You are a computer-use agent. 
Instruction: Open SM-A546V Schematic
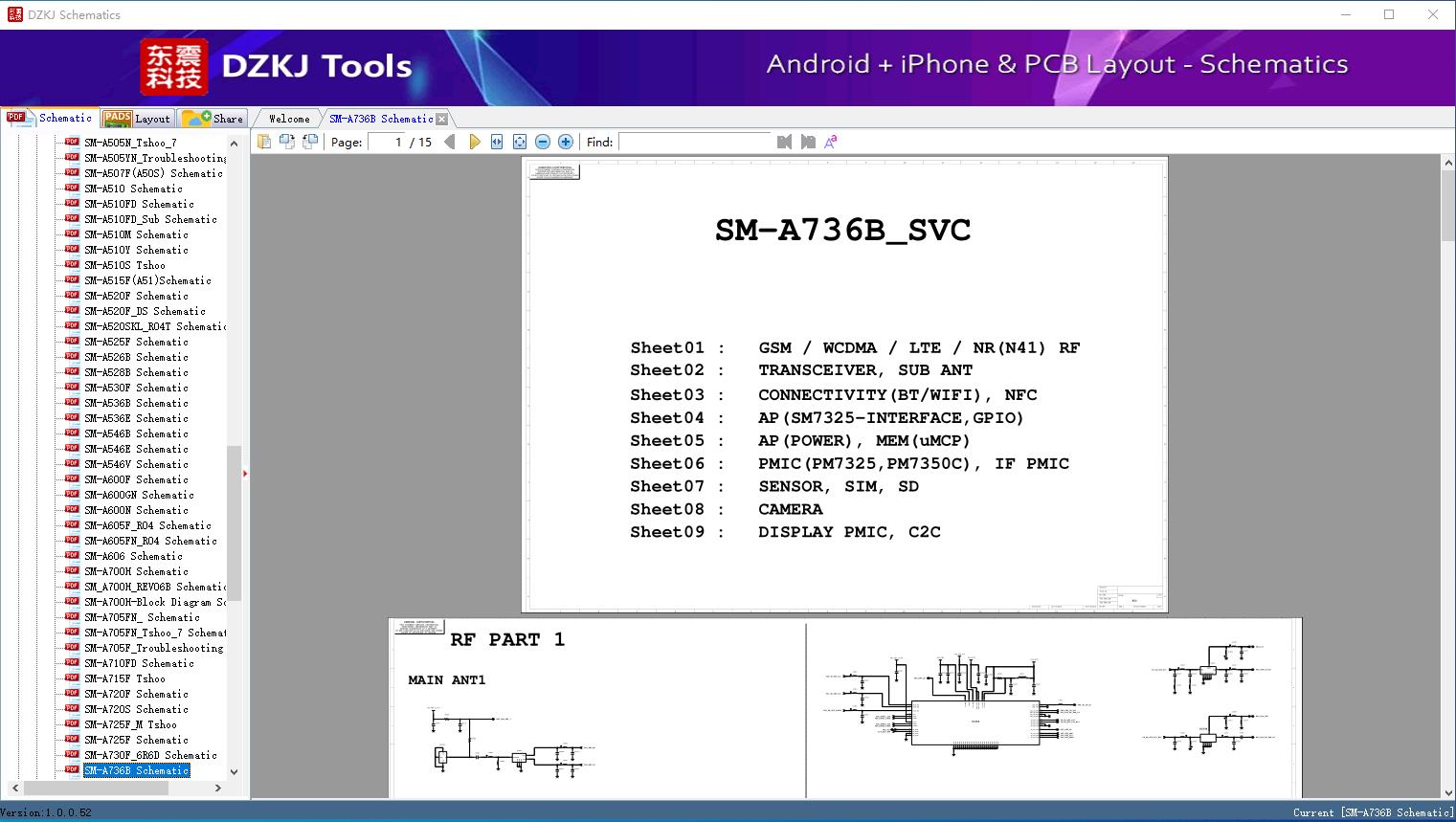point(136,464)
